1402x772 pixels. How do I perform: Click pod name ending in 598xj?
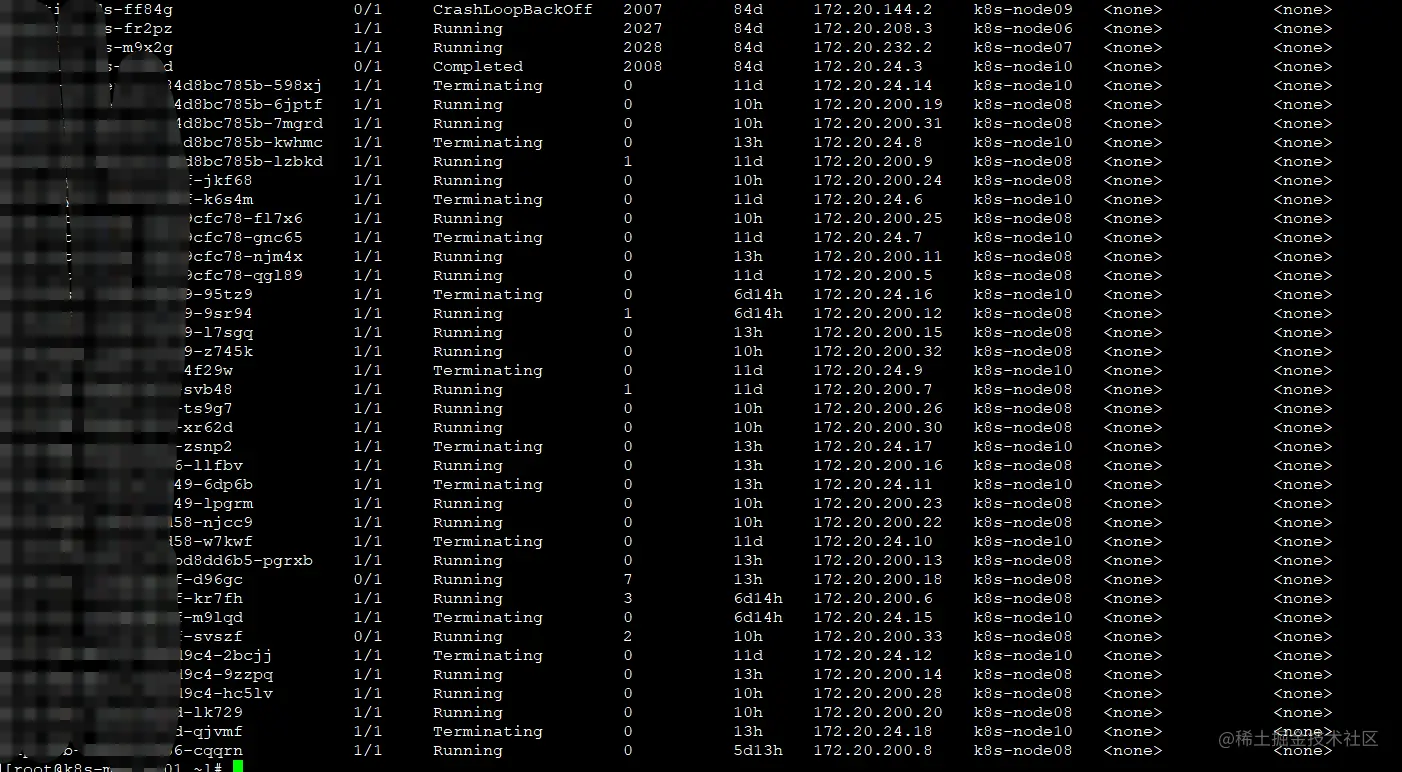pyautogui.click(x=247, y=86)
